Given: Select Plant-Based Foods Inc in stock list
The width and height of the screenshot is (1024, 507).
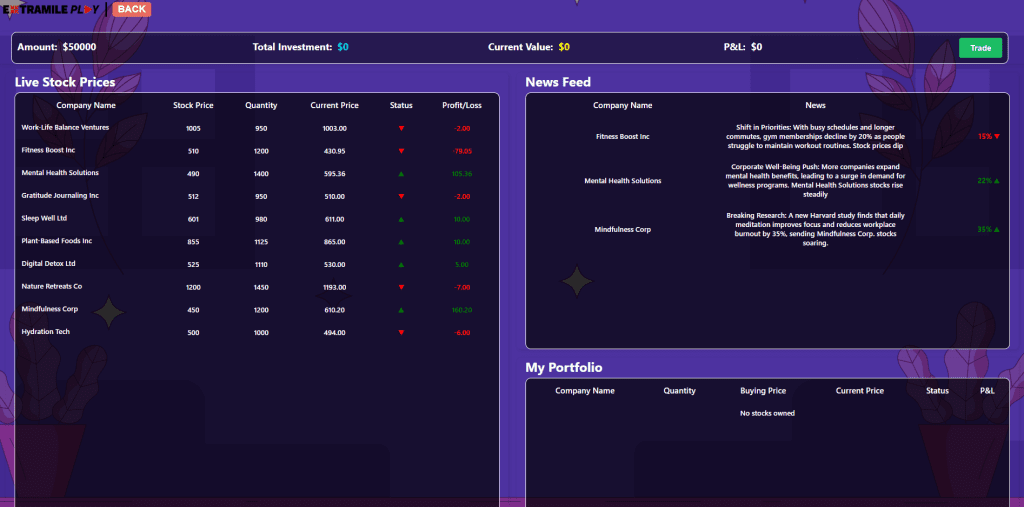Looking at the screenshot, I should (x=56, y=241).
